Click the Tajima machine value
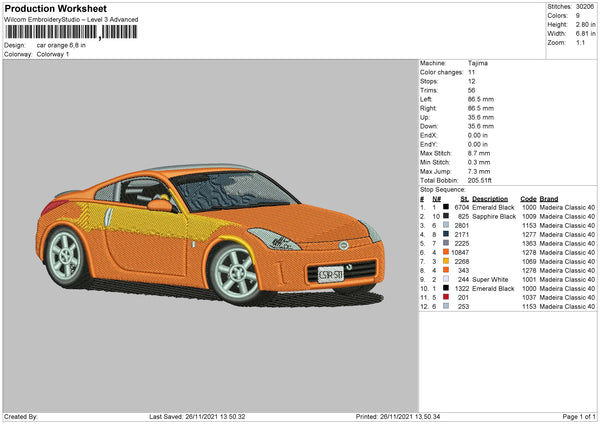The height and width of the screenshot is (424, 600). point(478,63)
